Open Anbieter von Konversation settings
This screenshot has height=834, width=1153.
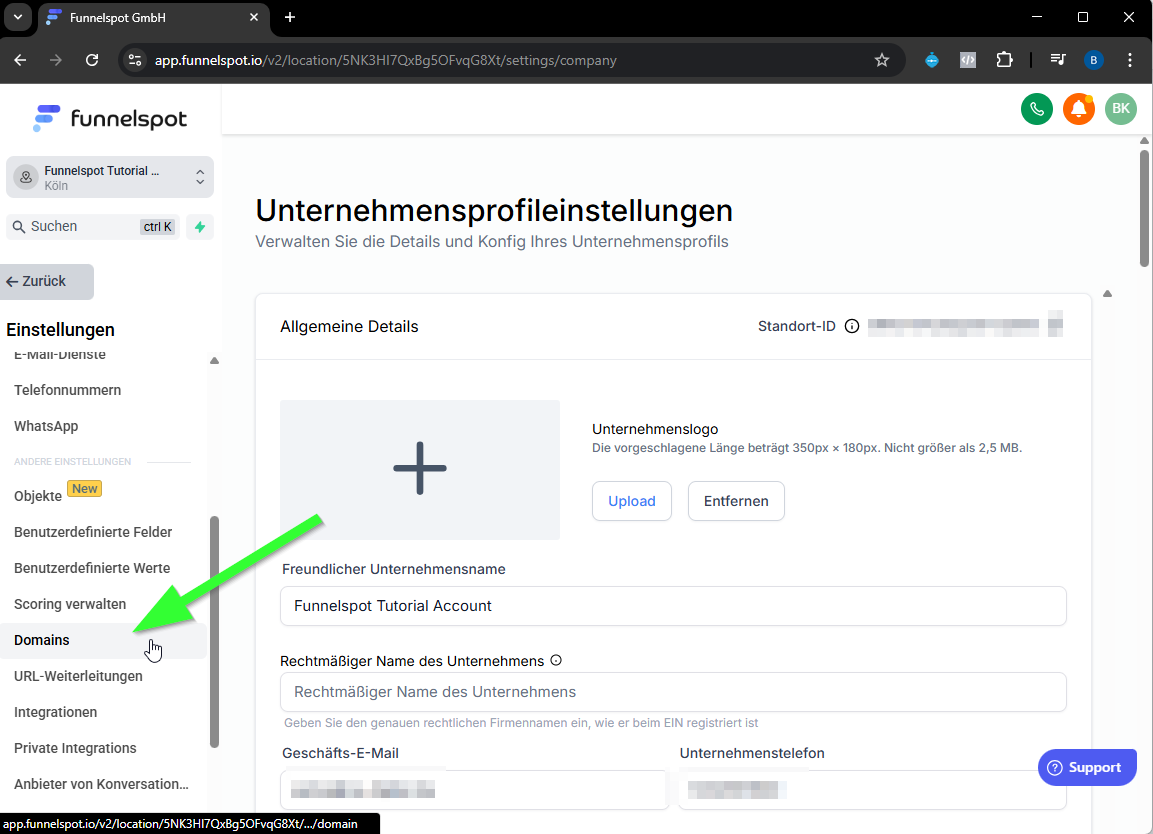tap(101, 784)
